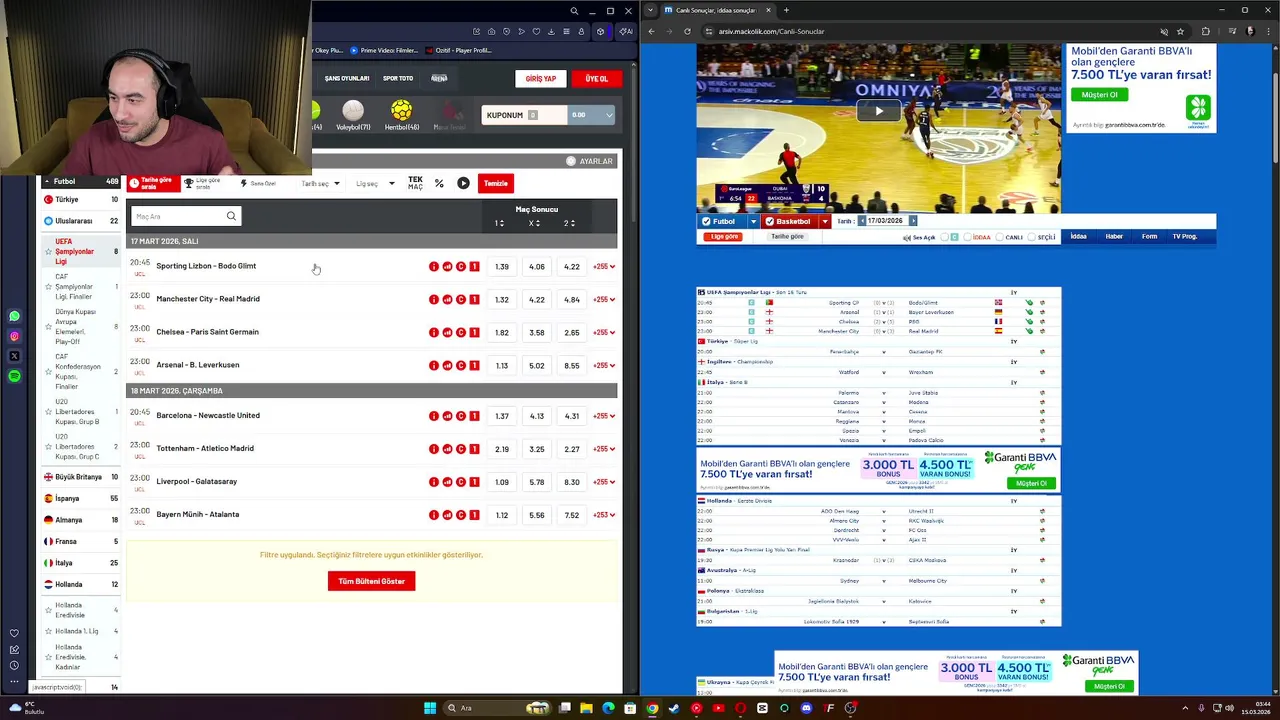Select Türkiye in the country list
Screen dimensions: 1280x720
(80, 199)
